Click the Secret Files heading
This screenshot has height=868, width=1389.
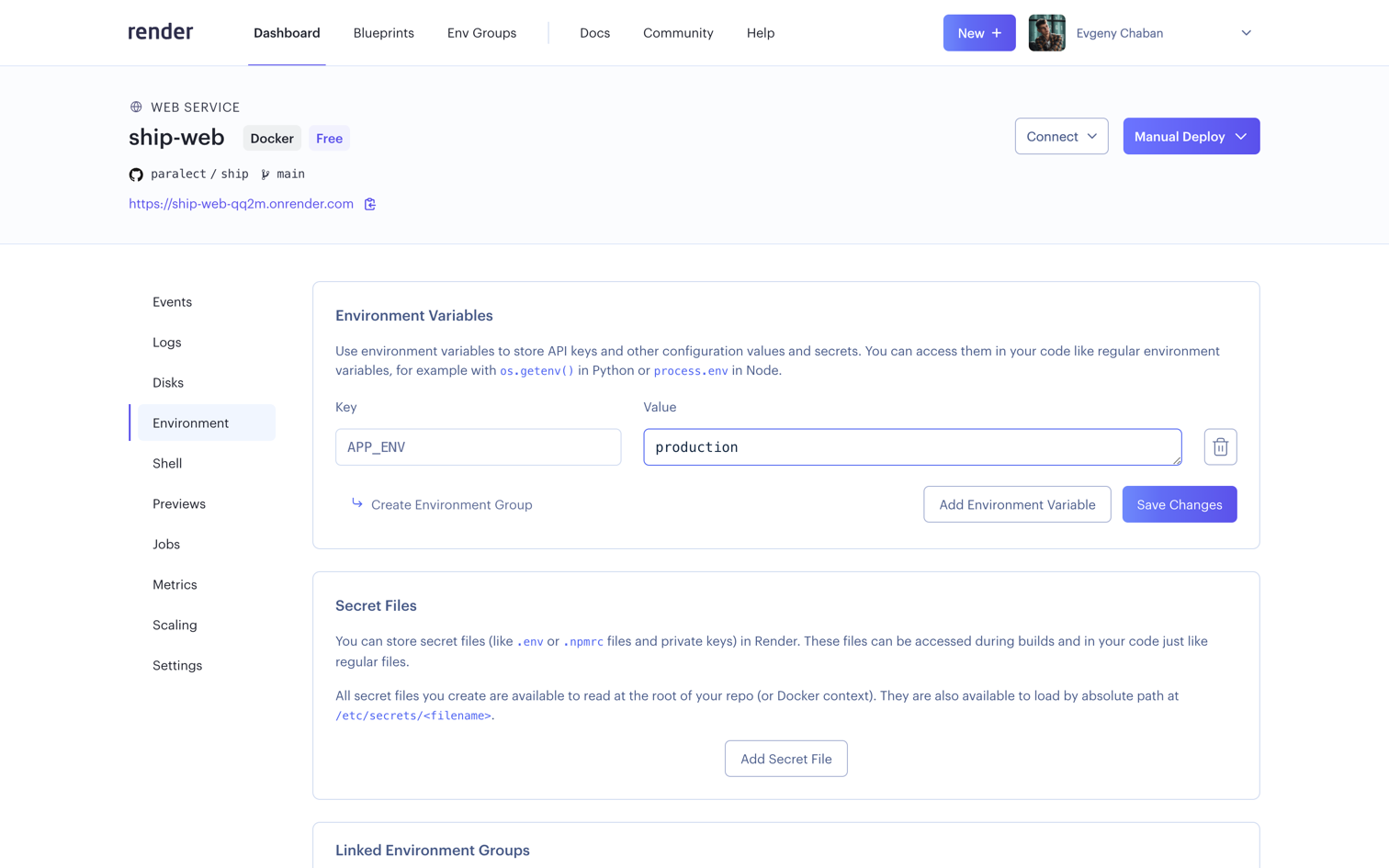[x=376, y=606]
